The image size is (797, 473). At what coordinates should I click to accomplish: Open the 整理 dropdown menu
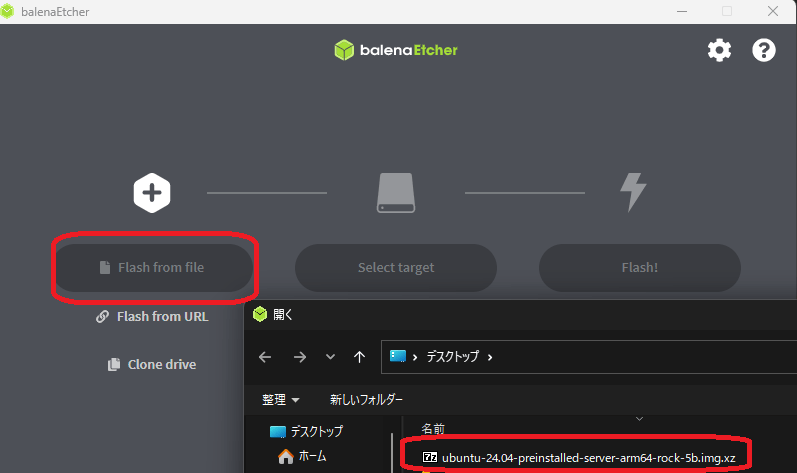tap(281, 400)
